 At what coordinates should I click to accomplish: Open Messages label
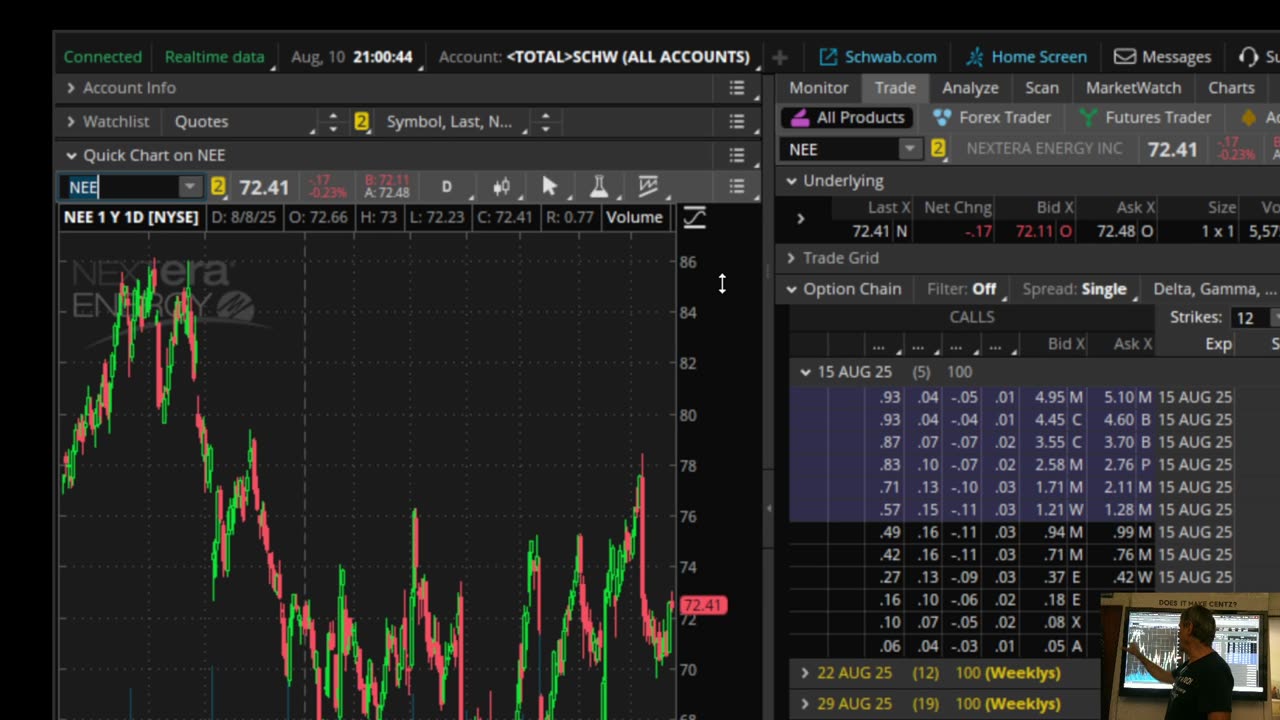[1176, 57]
